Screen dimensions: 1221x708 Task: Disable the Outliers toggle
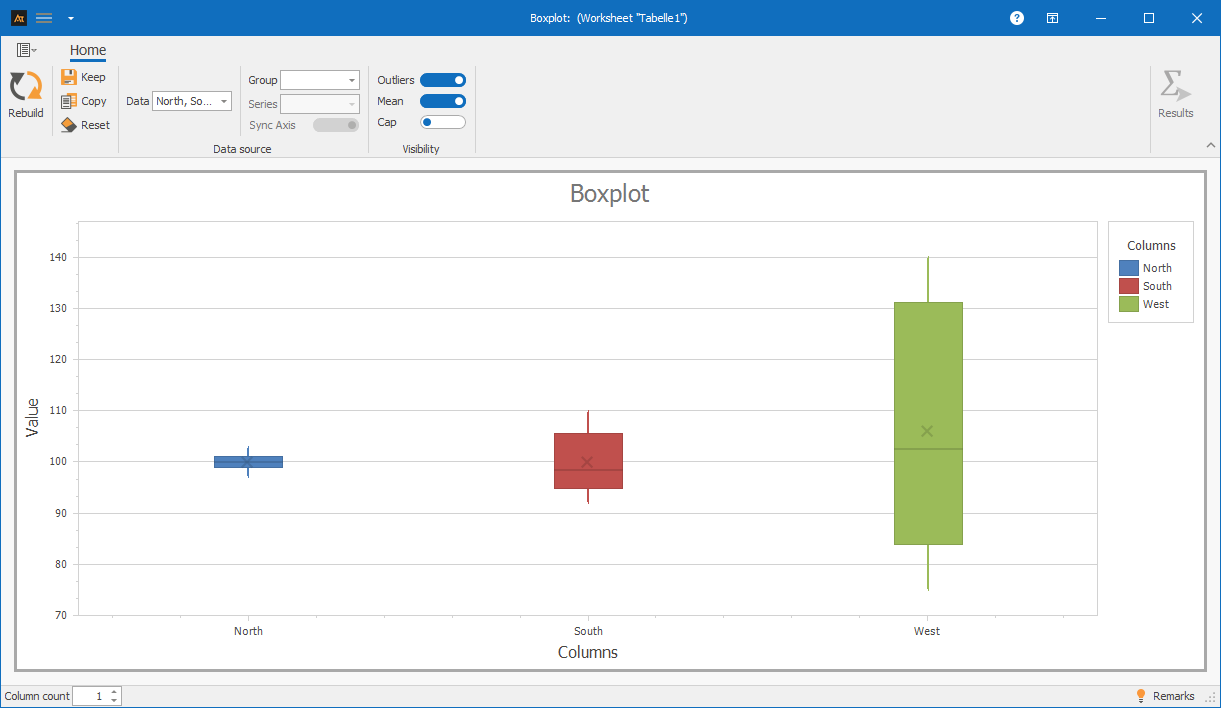(x=443, y=80)
